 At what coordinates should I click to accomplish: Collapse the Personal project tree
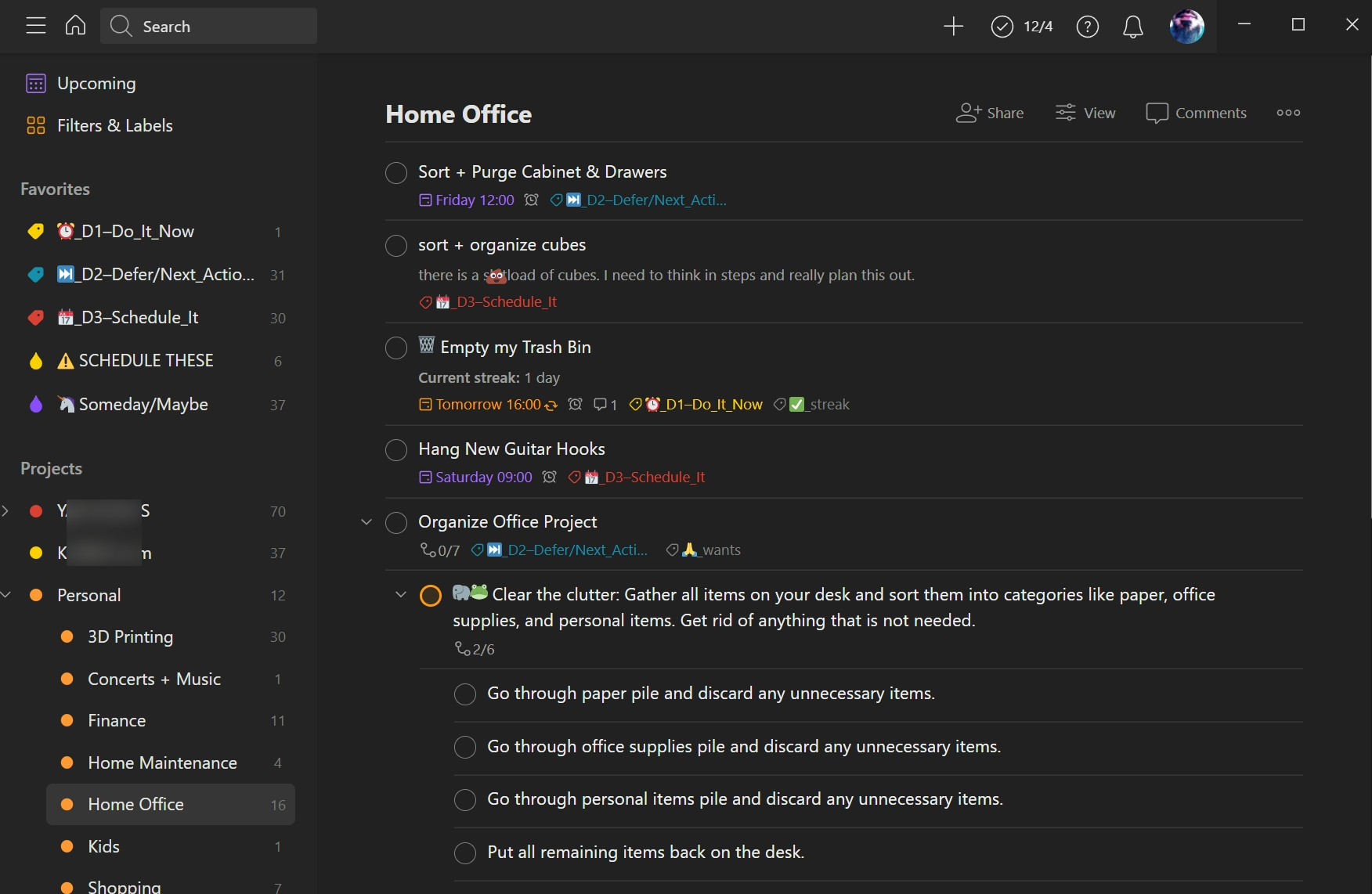[x=5, y=595]
